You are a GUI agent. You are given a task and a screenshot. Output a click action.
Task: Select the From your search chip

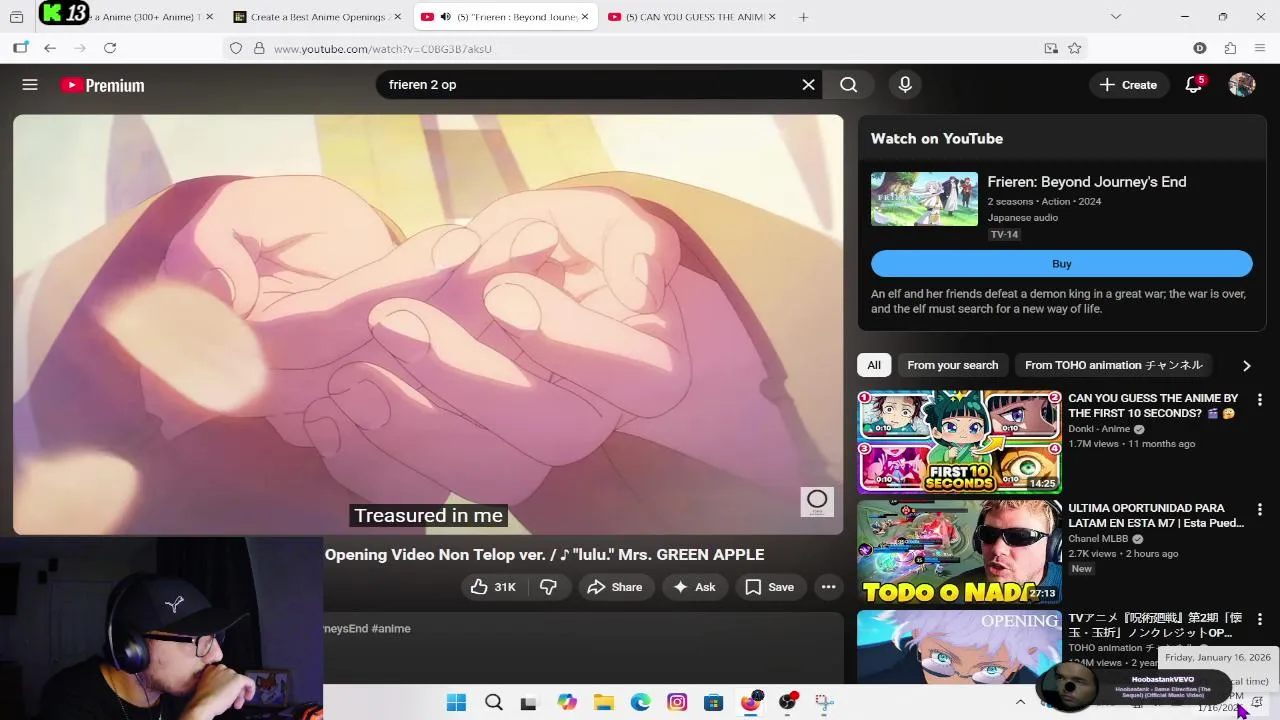pyautogui.click(x=952, y=365)
